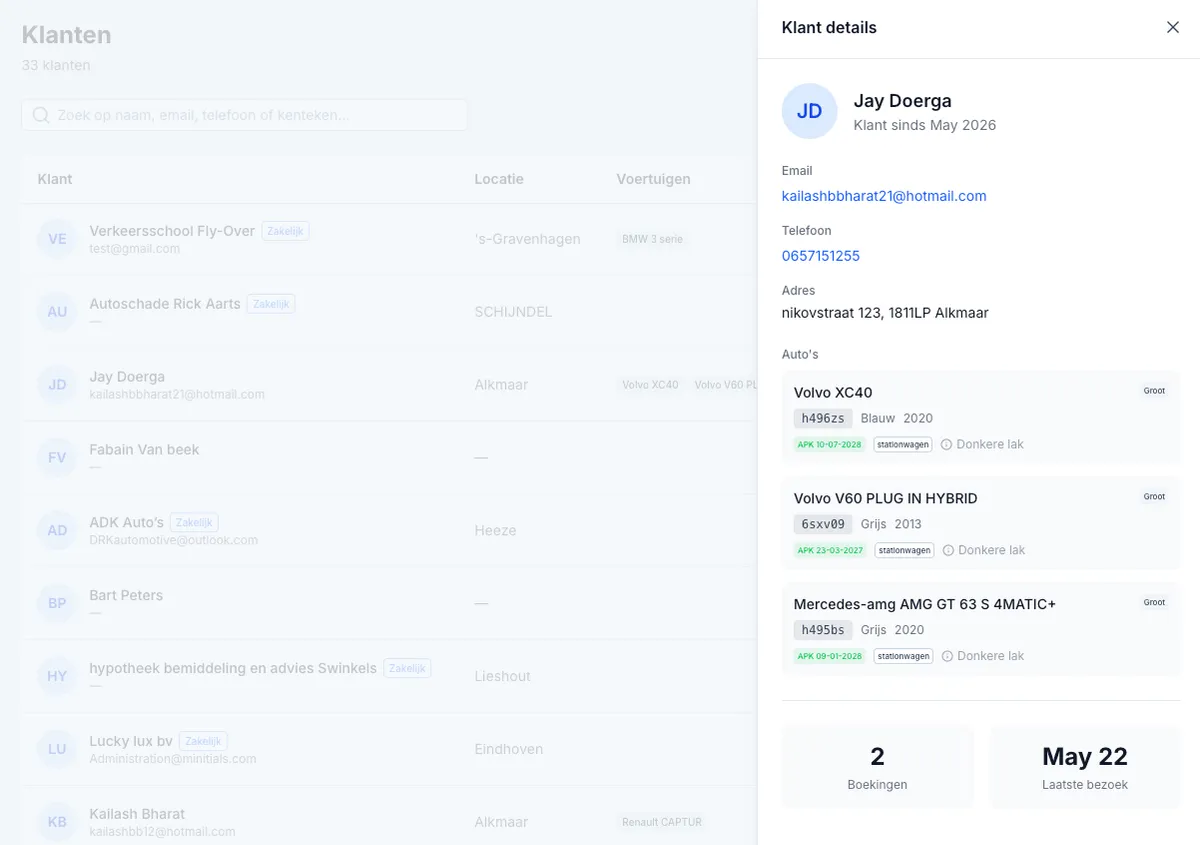Click the Zakelijk badge next to Verkeersschool Fly-Over

point(285,231)
